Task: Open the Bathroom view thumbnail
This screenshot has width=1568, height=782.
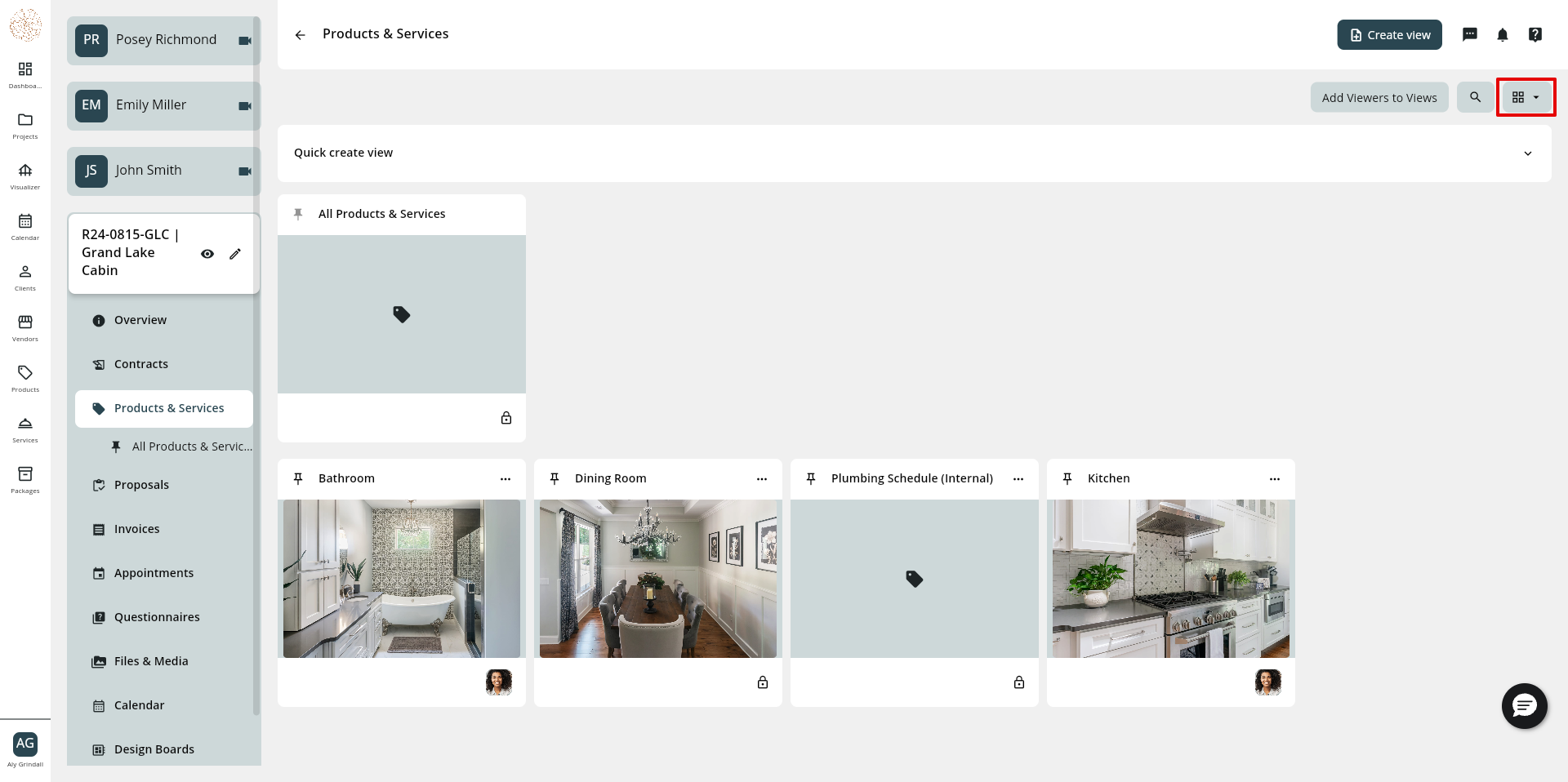Action: pos(402,579)
